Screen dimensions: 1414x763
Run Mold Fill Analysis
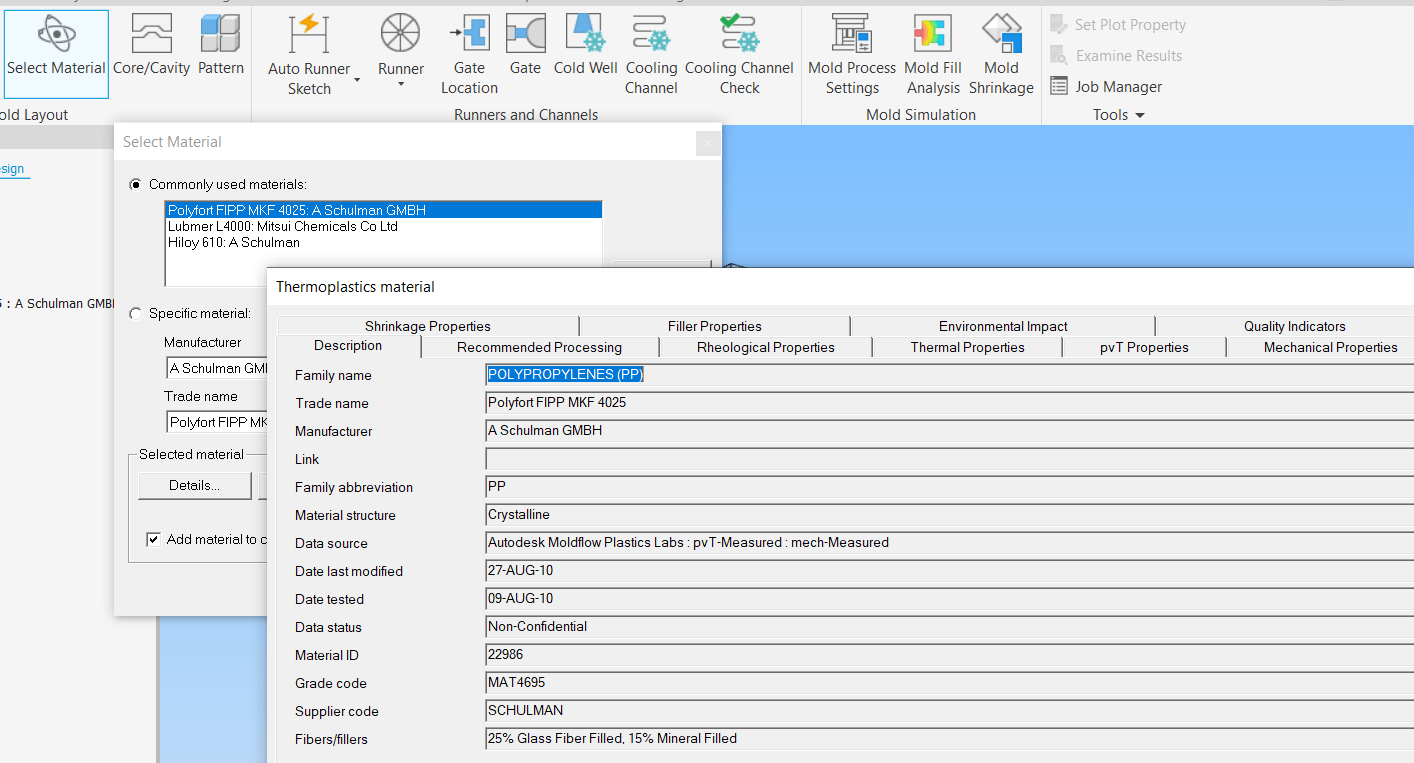(x=933, y=35)
